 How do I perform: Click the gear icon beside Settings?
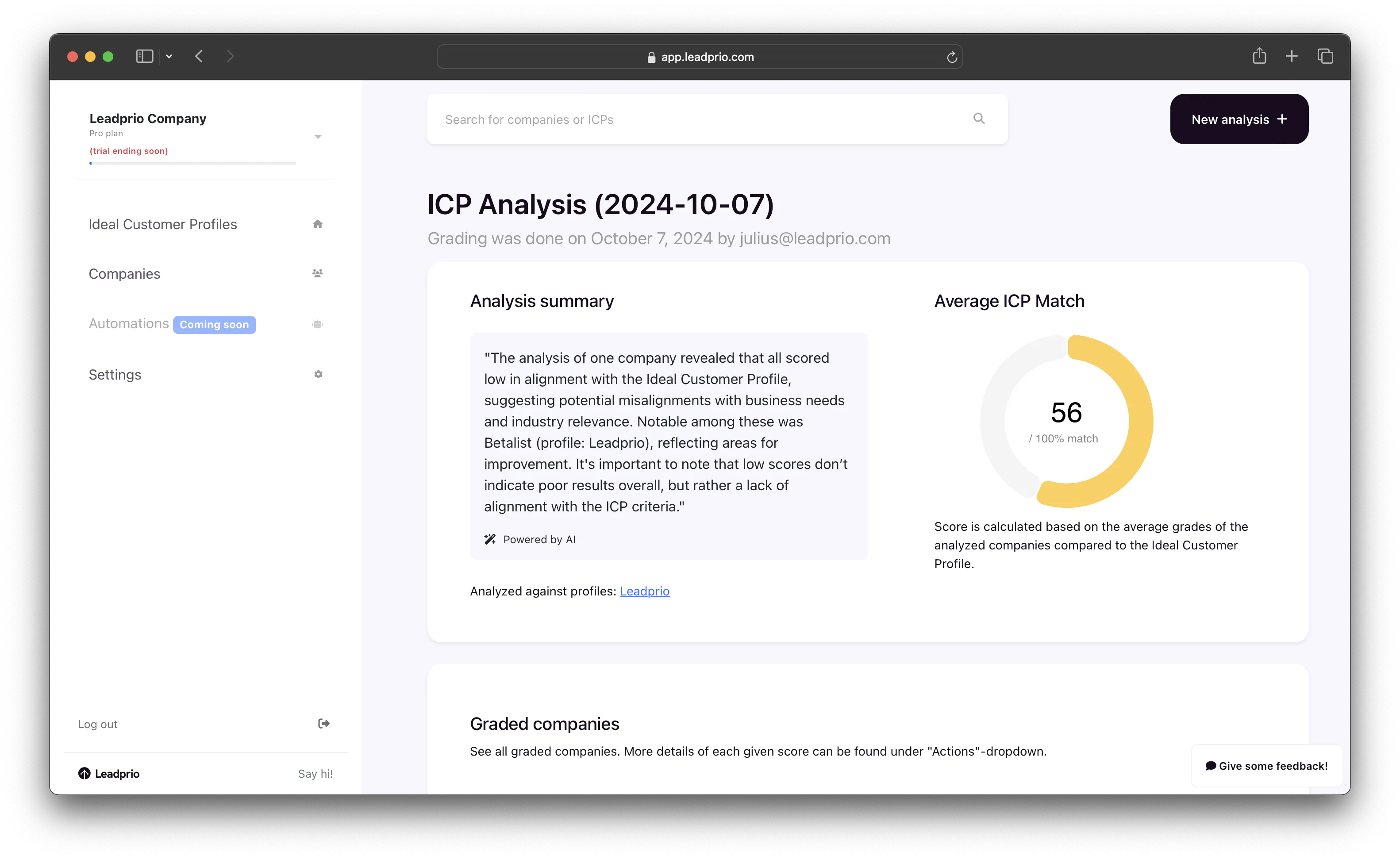click(319, 374)
